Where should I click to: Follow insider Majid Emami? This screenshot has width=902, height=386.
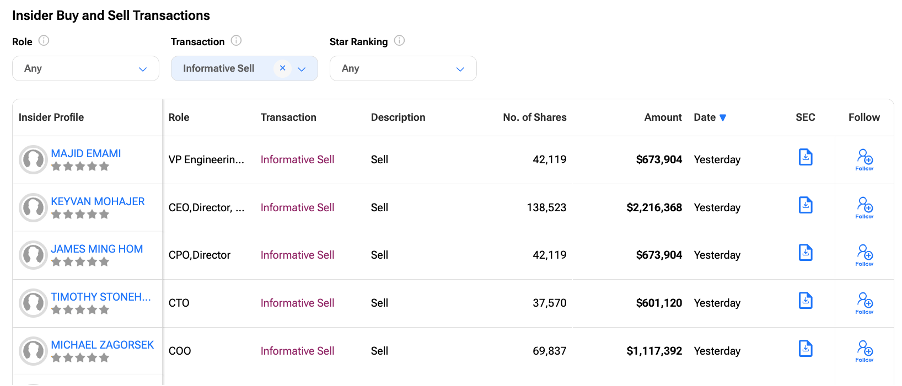point(864,159)
